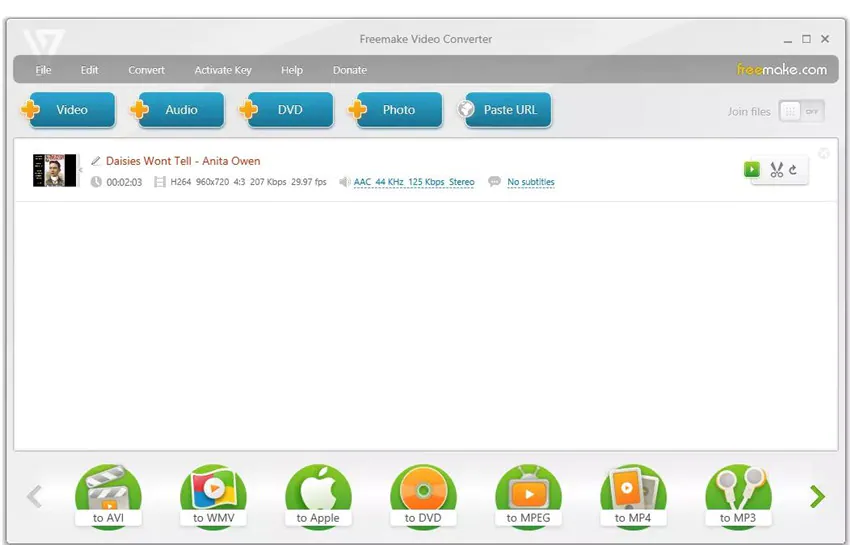The width and height of the screenshot is (850, 545).
Task: Toggle the Join files switch
Action: click(802, 111)
